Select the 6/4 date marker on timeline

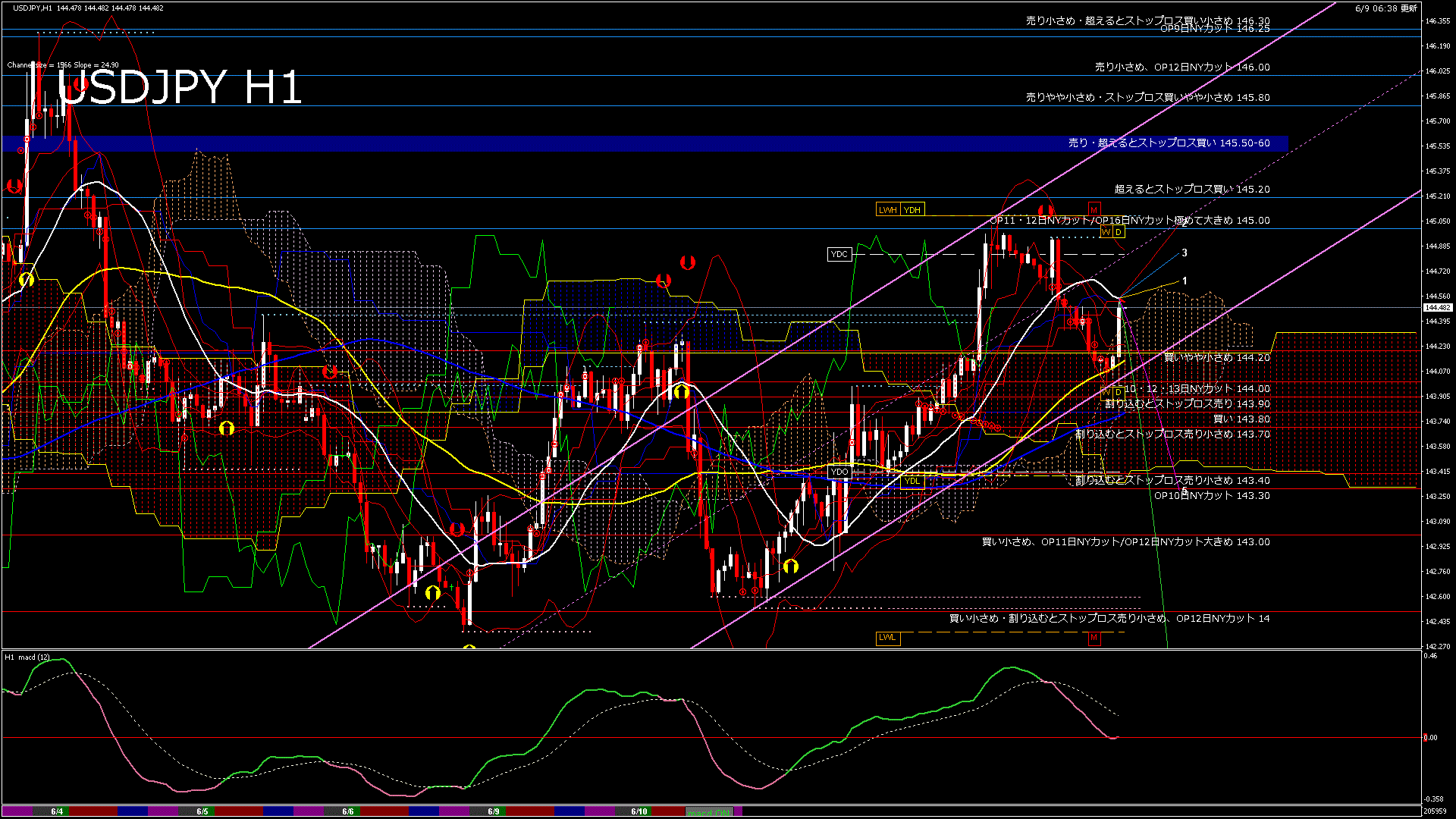(x=57, y=811)
